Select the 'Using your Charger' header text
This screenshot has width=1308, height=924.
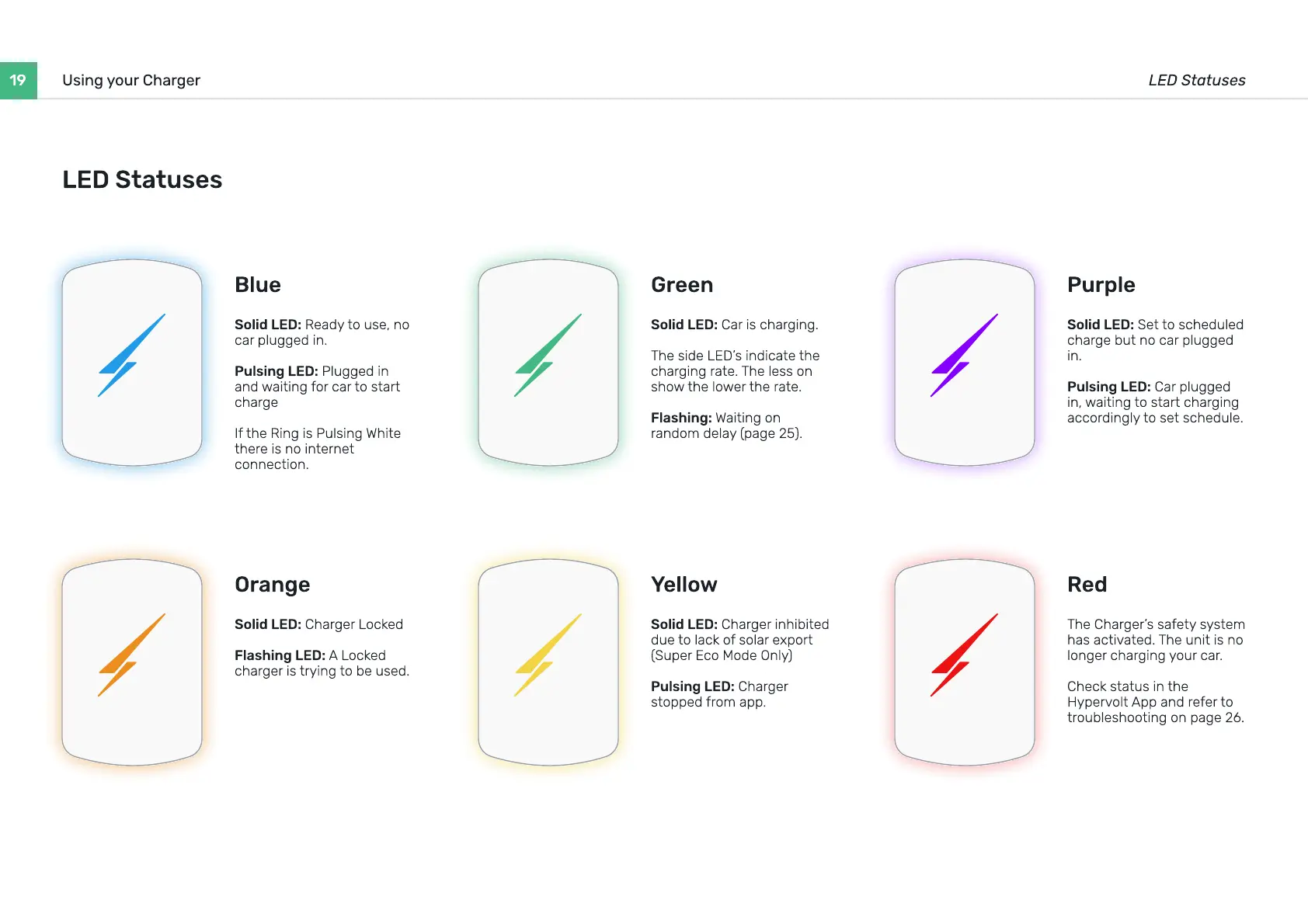(131, 80)
